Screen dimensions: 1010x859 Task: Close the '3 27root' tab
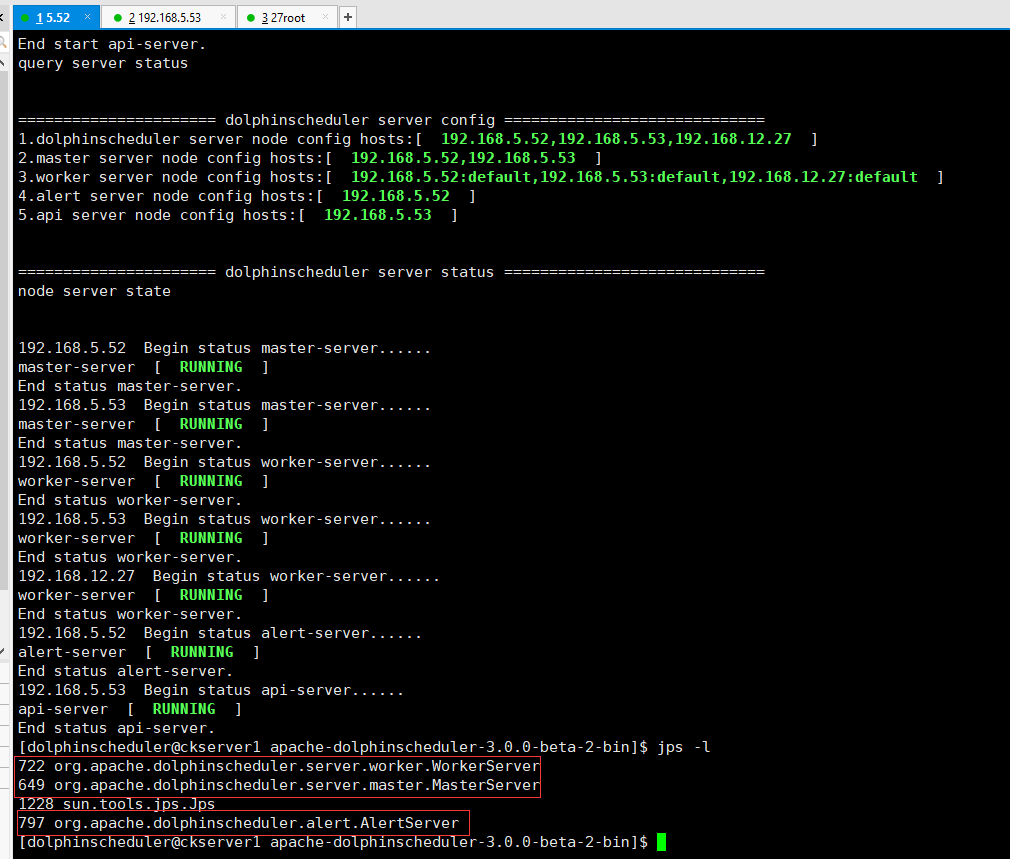[325, 17]
